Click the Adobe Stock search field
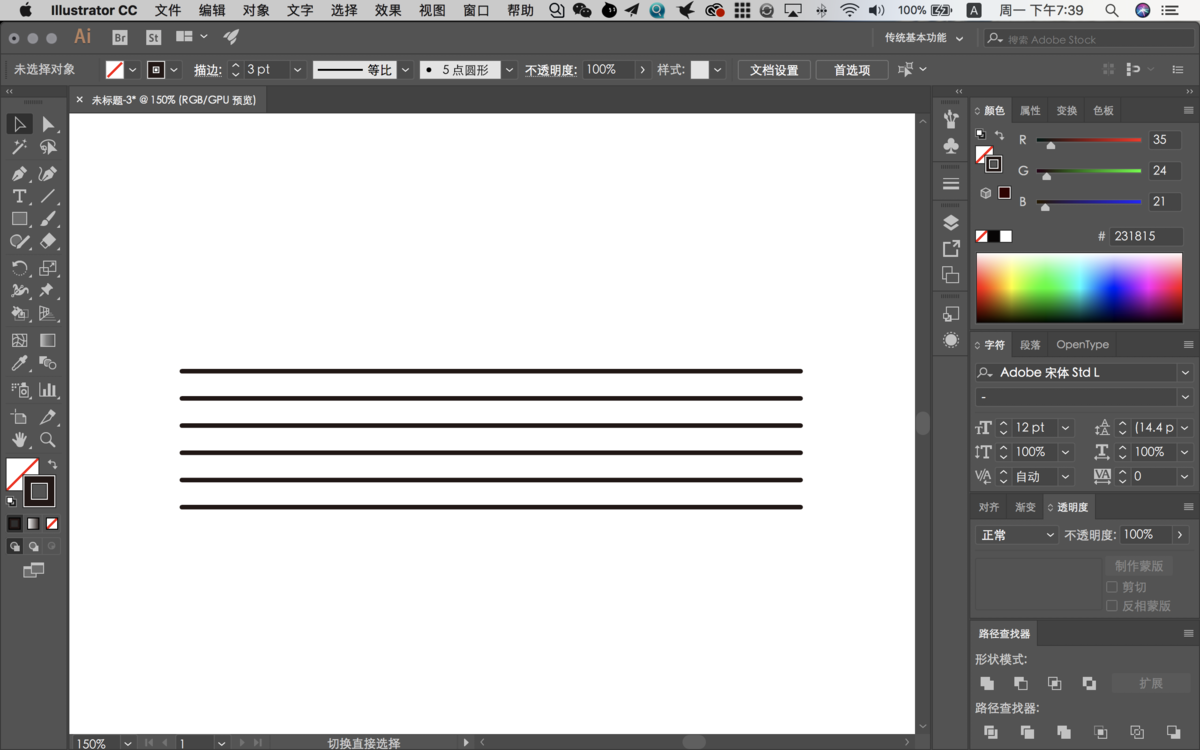The height and width of the screenshot is (750, 1200). 1089,39
